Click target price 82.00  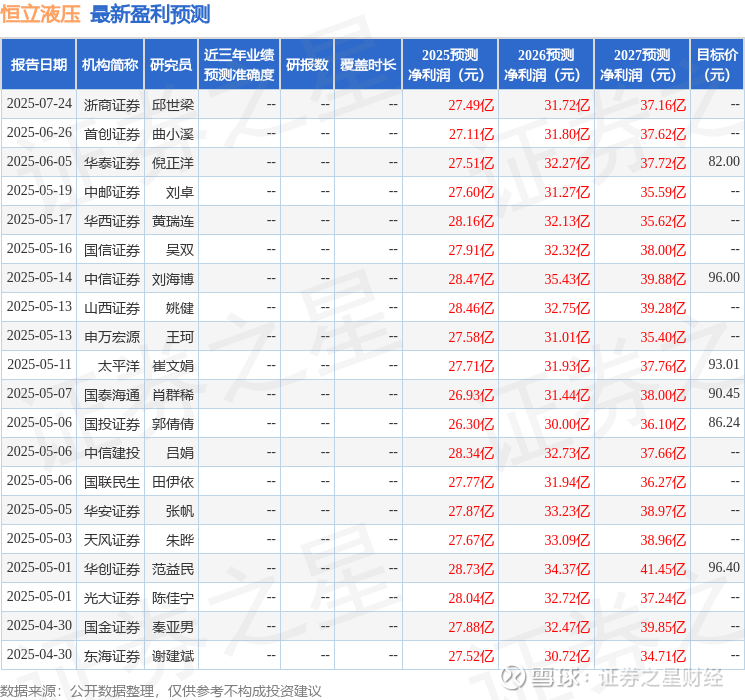click(x=724, y=162)
